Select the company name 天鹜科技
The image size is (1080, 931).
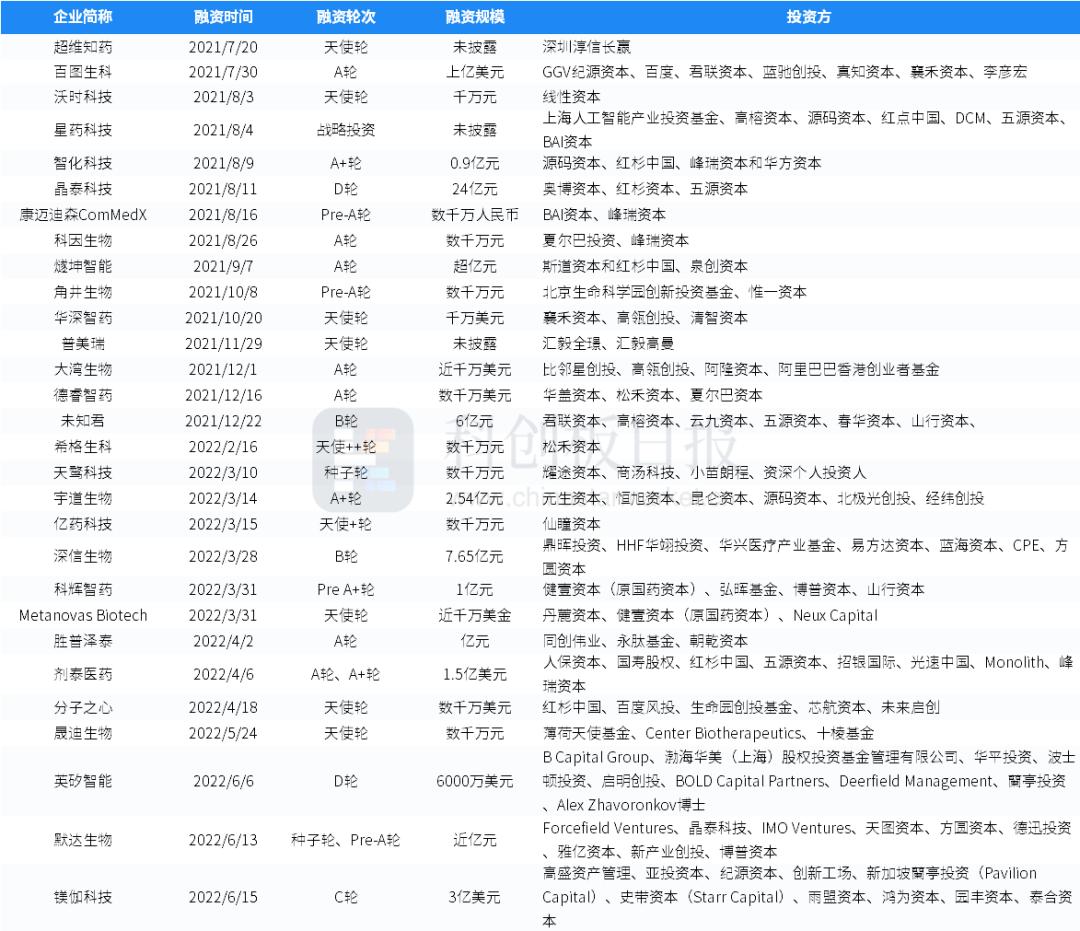coord(83,472)
